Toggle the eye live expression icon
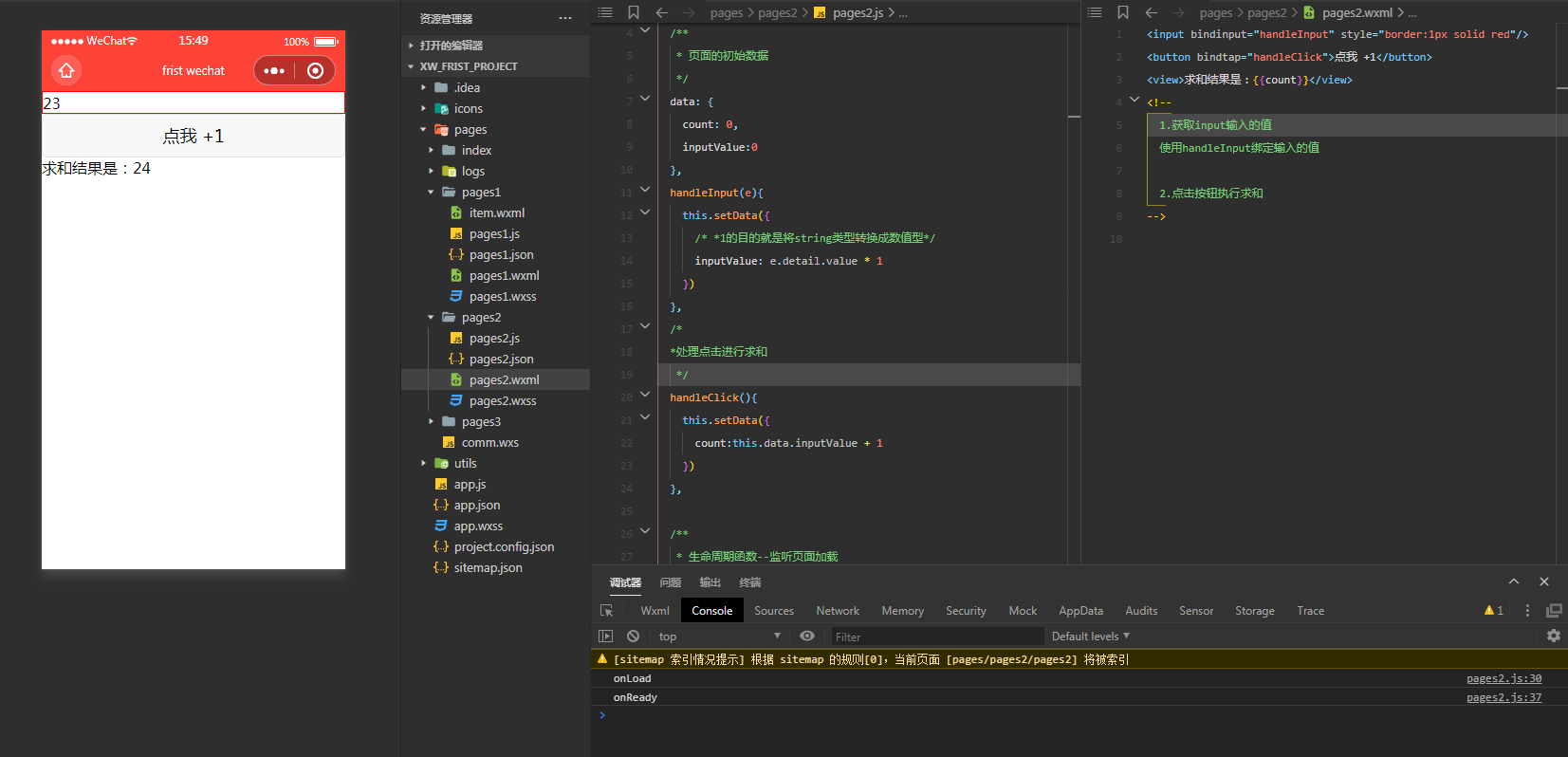The image size is (1568, 757). tap(807, 637)
